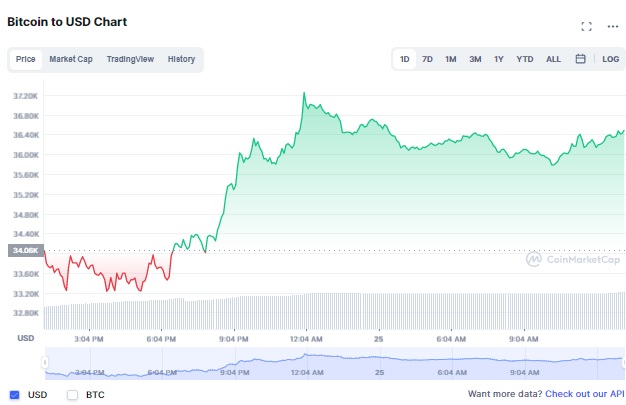Select the YTD time range
The height and width of the screenshot is (405, 626).
pyautogui.click(x=524, y=59)
